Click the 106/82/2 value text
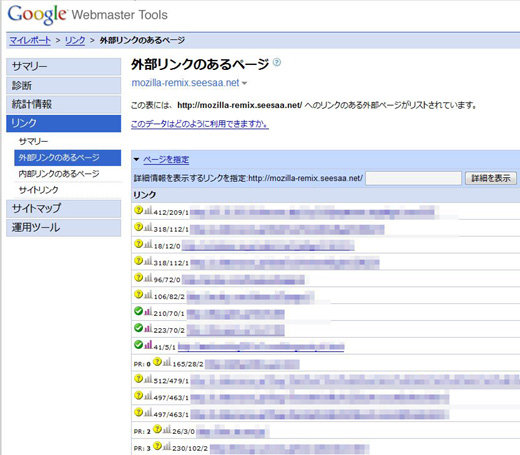Image resolution: width=520 pixels, height=455 pixels. click(x=169, y=297)
